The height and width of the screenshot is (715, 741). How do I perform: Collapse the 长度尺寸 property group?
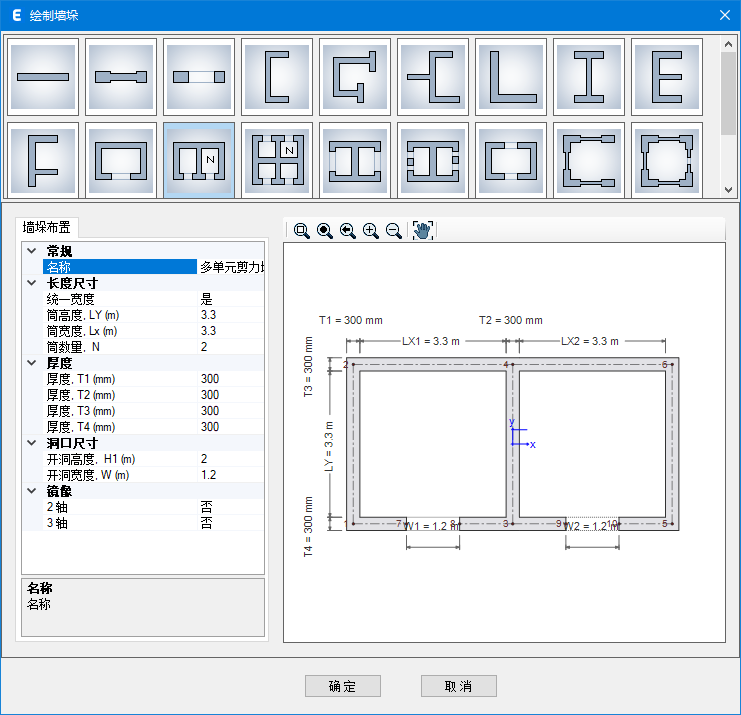pyautogui.click(x=32, y=283)
